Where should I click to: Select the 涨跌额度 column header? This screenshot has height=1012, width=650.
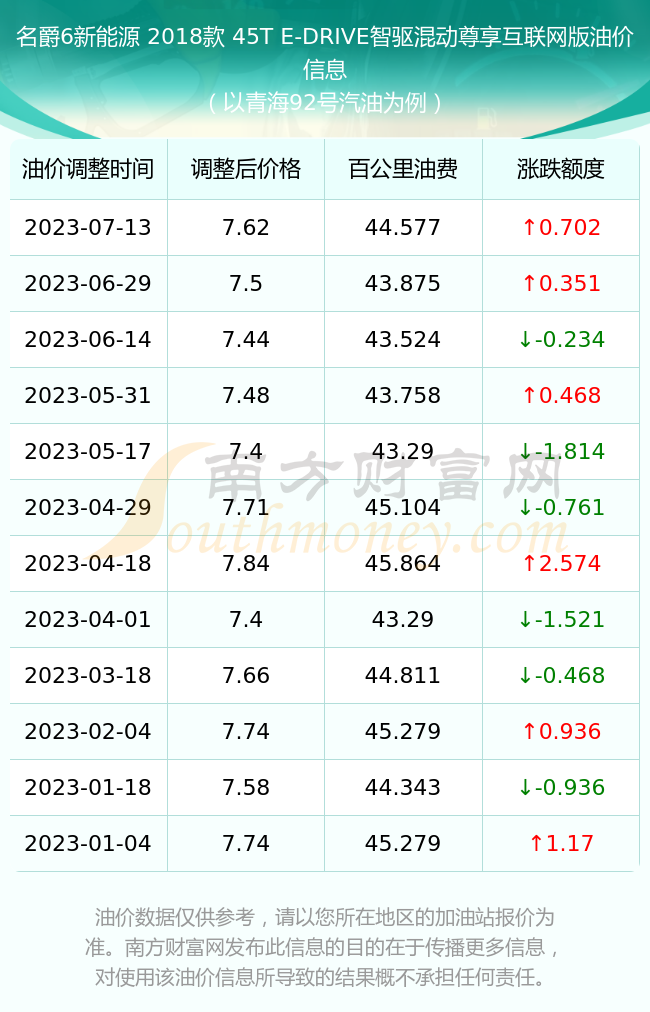pos(560,169)
